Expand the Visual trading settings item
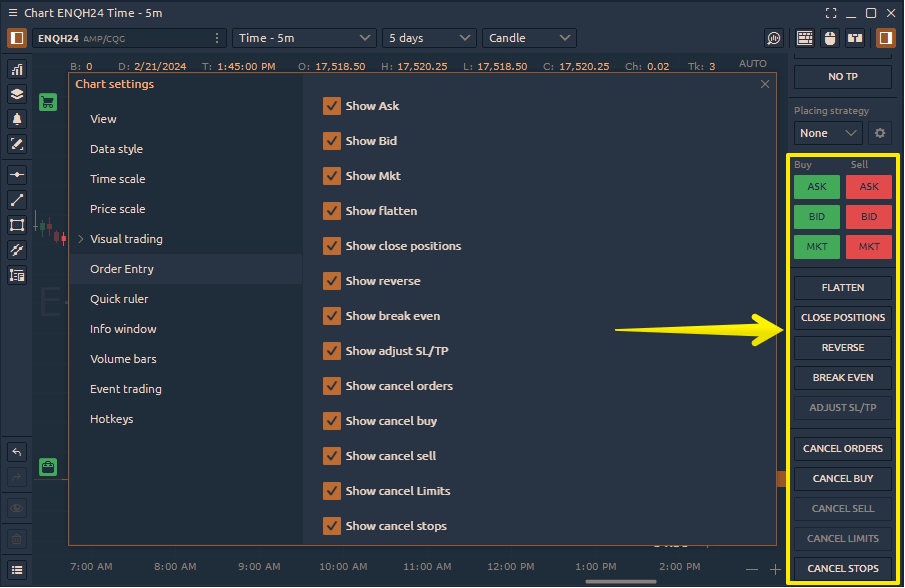This screenshot has width=905, height=588. (126, 239)
